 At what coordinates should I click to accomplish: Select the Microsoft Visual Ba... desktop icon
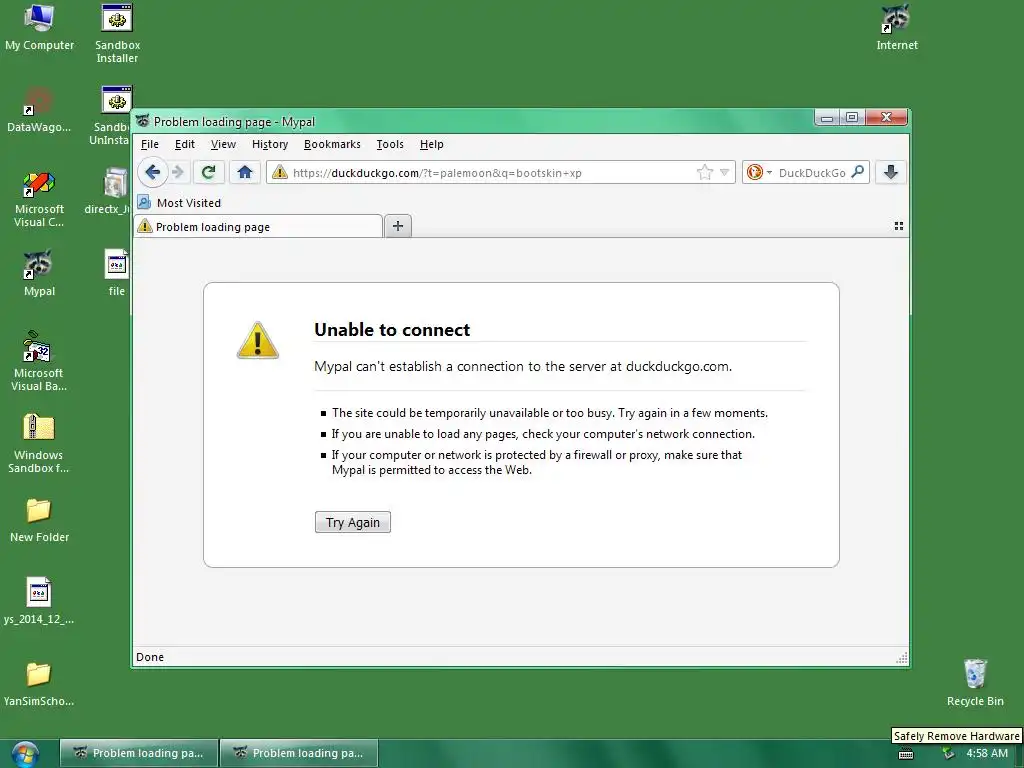(x=39, y=361)
